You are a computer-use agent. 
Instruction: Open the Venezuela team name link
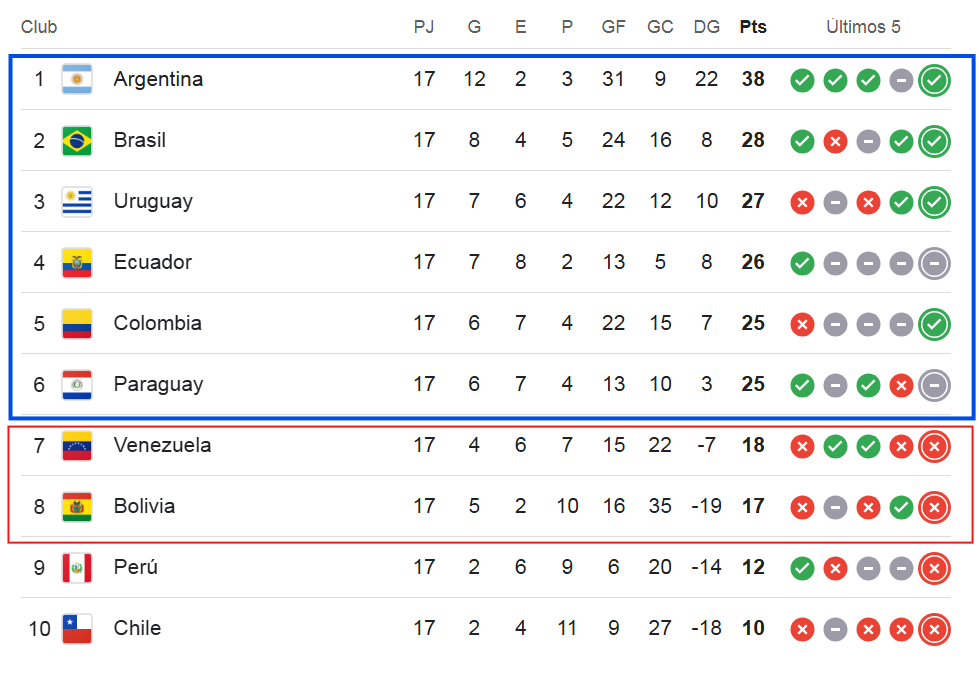(x=162, y=445)
